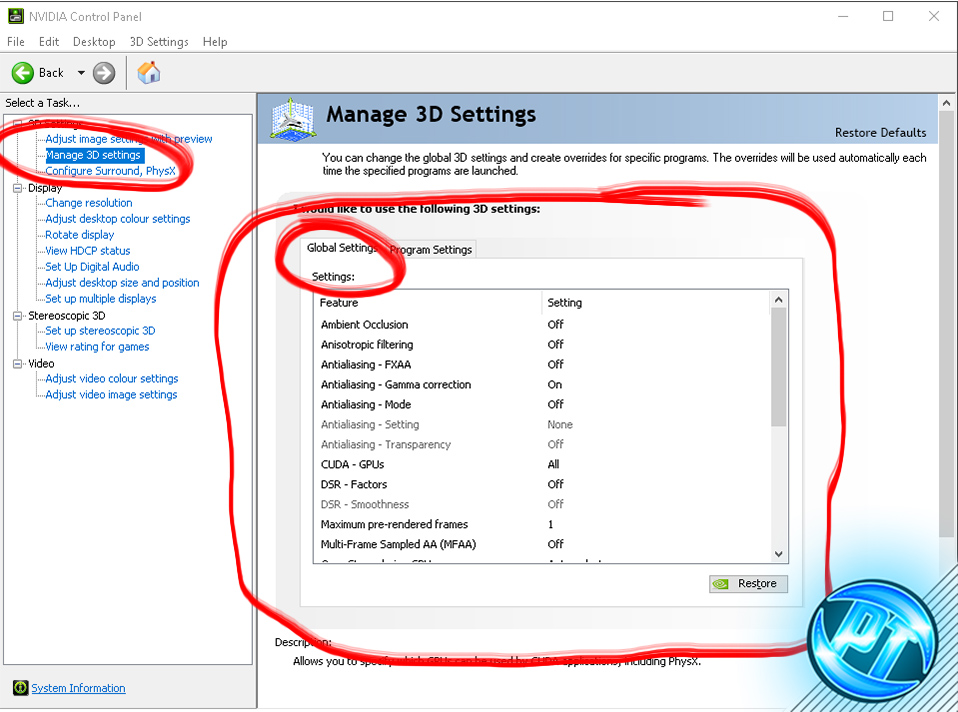Select the Antialiasing - Mode row

tap(543, 405)
